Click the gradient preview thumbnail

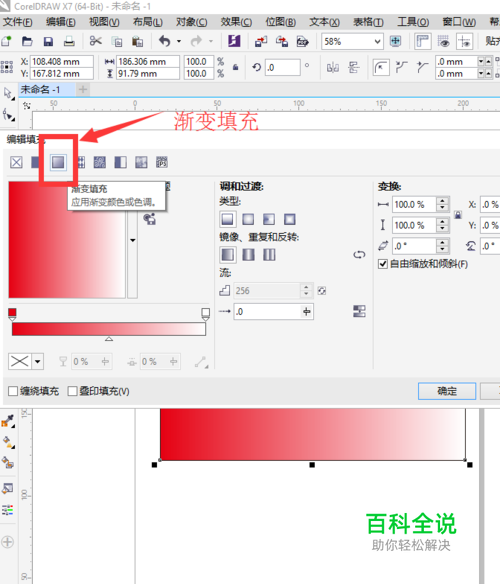pyautogui.click(x=67, y=240)
